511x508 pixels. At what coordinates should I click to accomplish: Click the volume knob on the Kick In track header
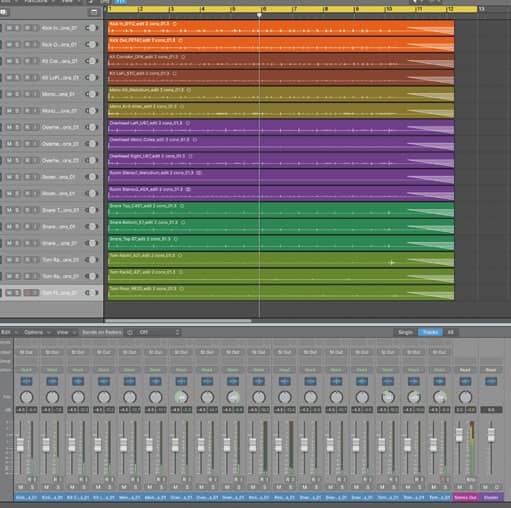(92, 28)
